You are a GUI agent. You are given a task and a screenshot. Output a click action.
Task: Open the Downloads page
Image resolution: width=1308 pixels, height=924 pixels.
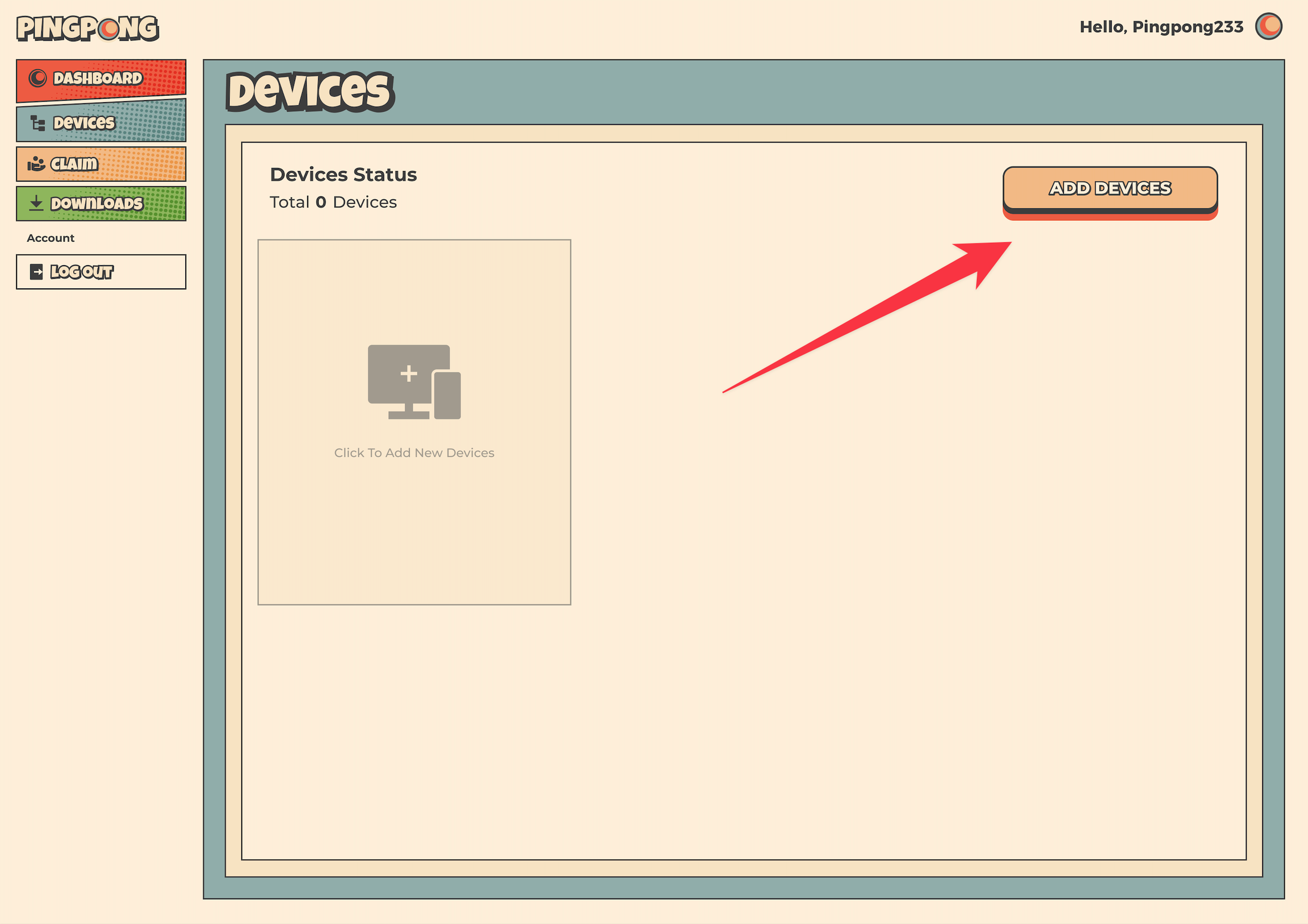coord(101,203)
